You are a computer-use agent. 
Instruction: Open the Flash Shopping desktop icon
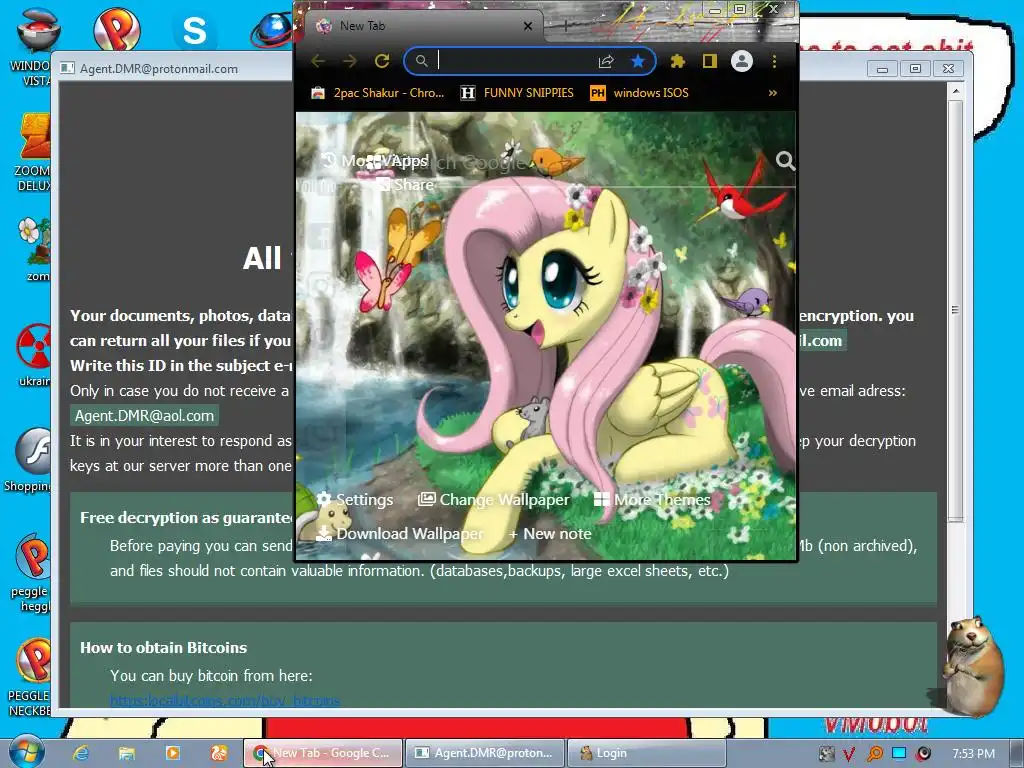pyautogui.click(x=31, y=460)
